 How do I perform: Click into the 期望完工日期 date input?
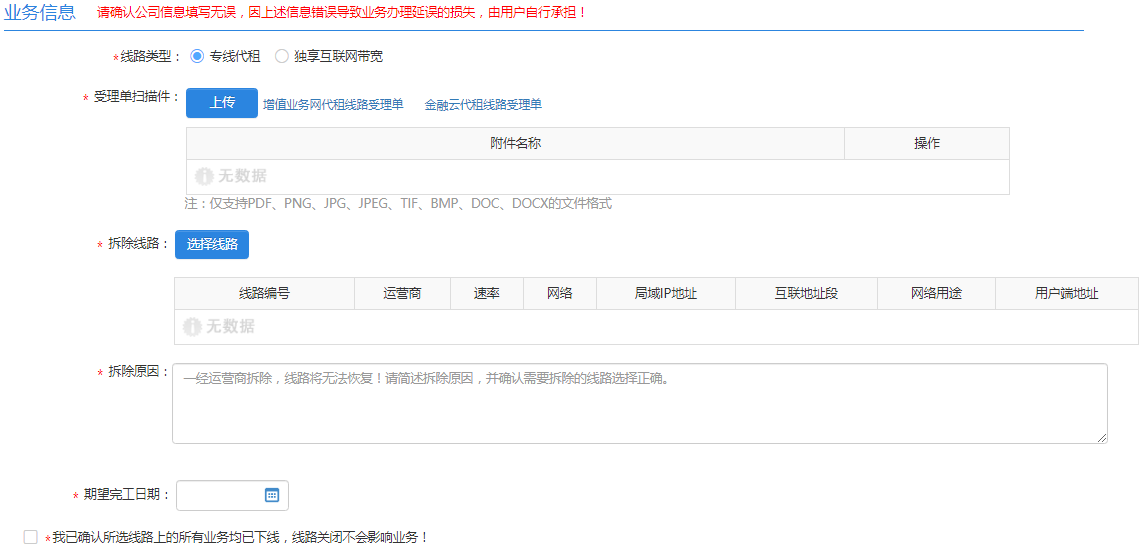[x=233, y=496]
